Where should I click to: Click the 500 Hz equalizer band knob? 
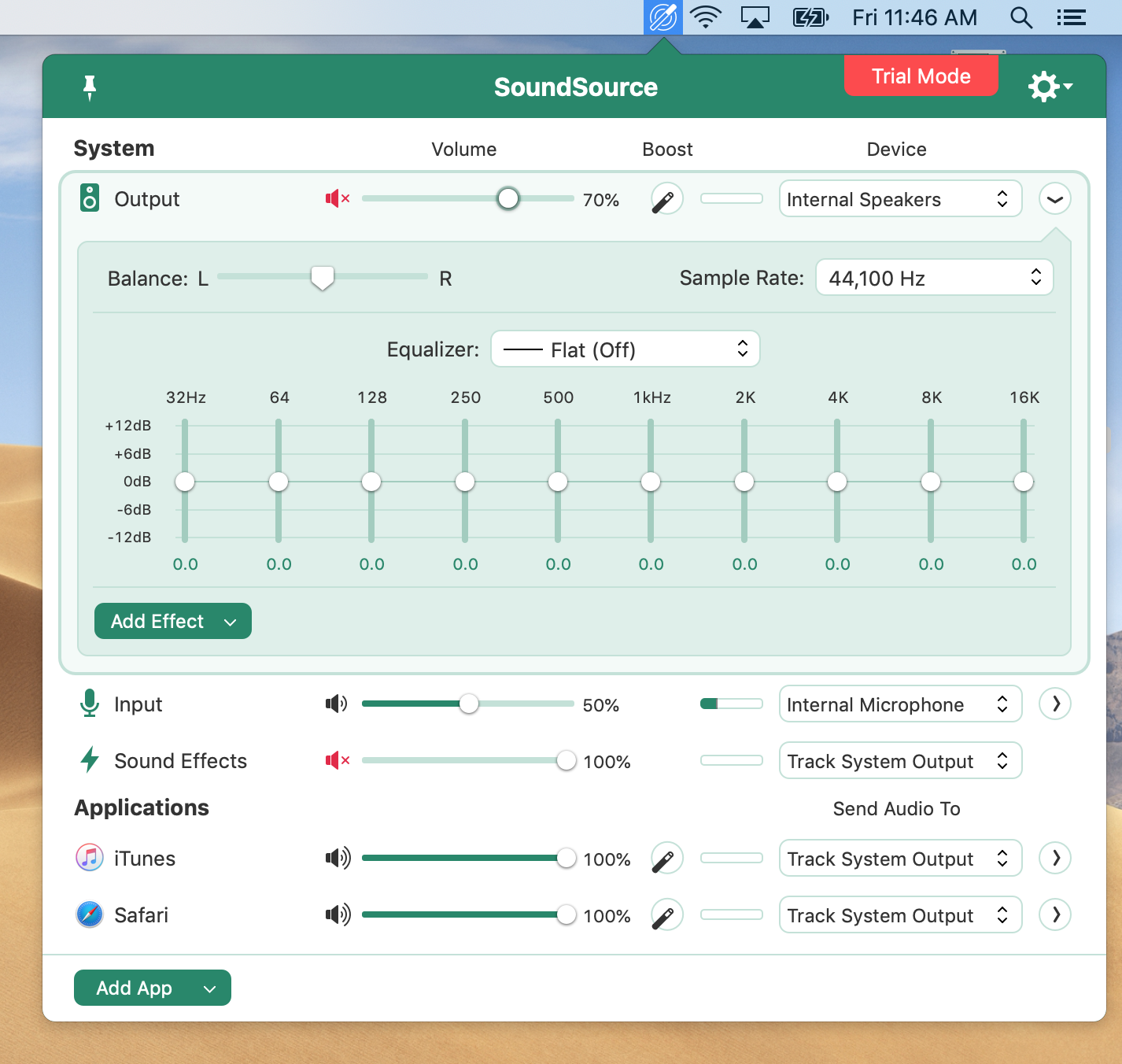558,482
